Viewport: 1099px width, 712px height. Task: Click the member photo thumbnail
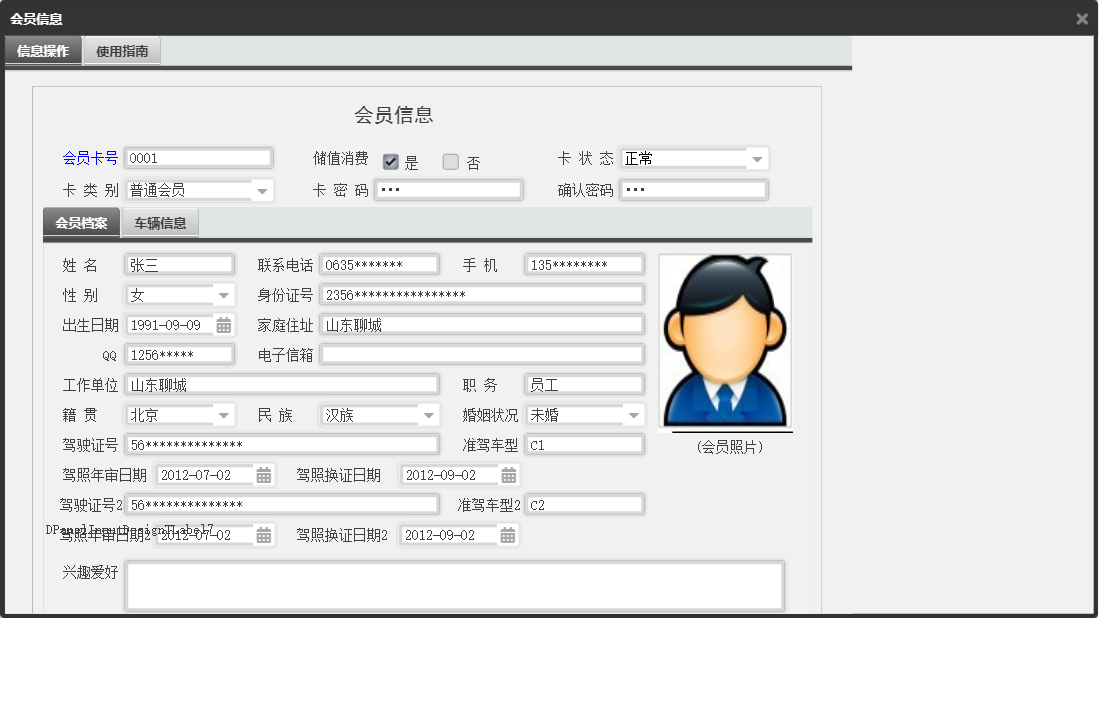[724, 340]
